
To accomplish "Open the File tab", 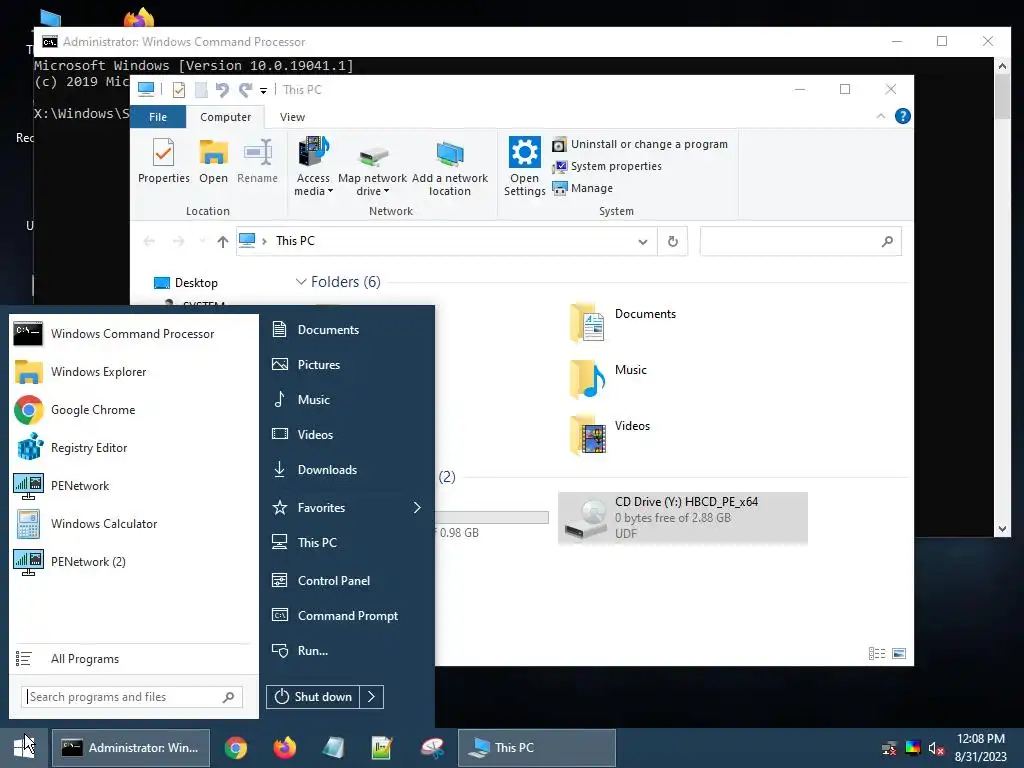I will (x=158, y=117).
